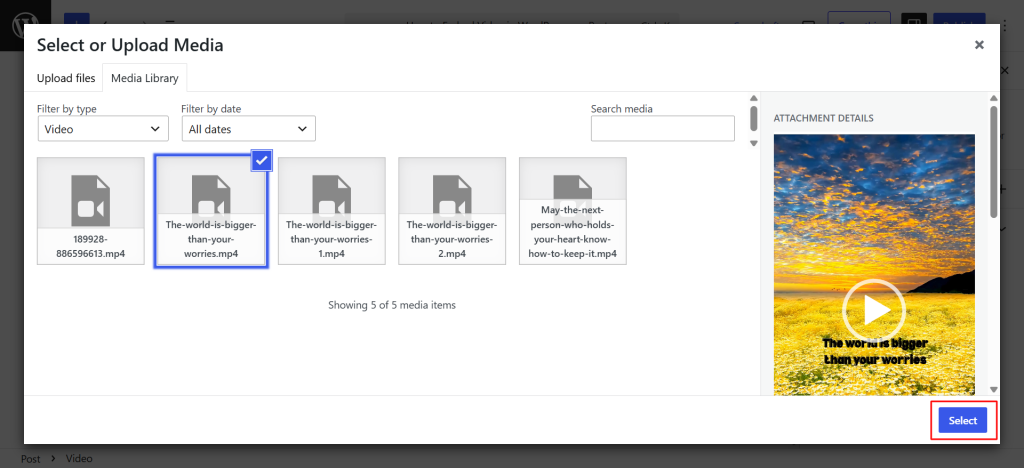Click the attachment details scroll down arrow
This screenshot has height=468, width=1024.
(x=994, y=388)
